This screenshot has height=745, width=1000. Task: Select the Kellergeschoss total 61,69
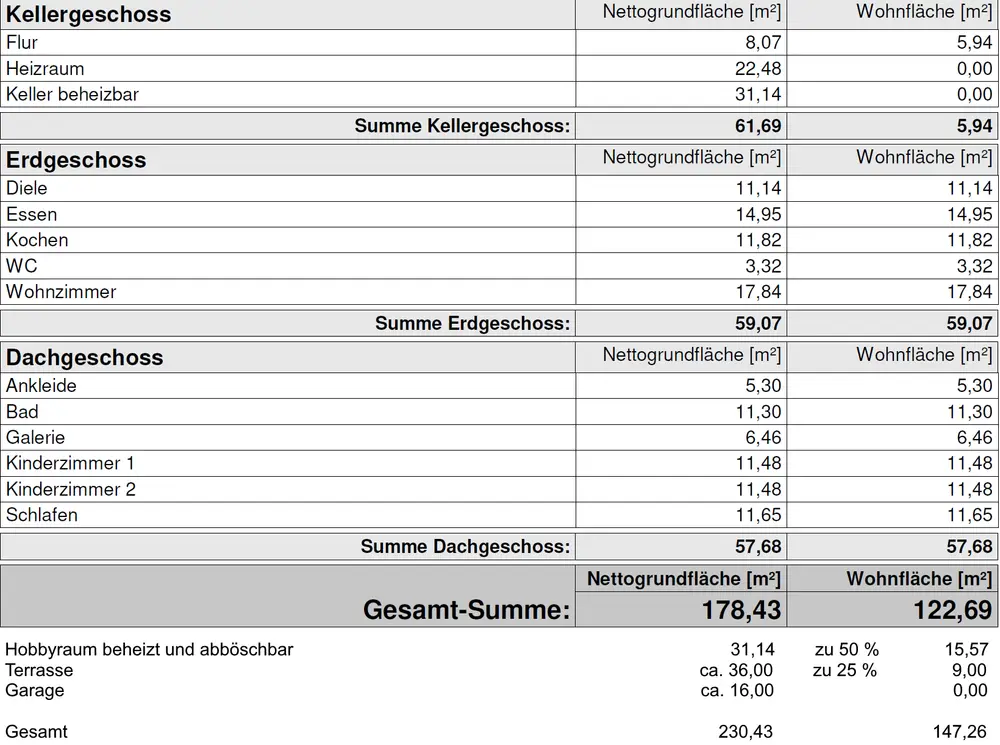coord(759,126)
